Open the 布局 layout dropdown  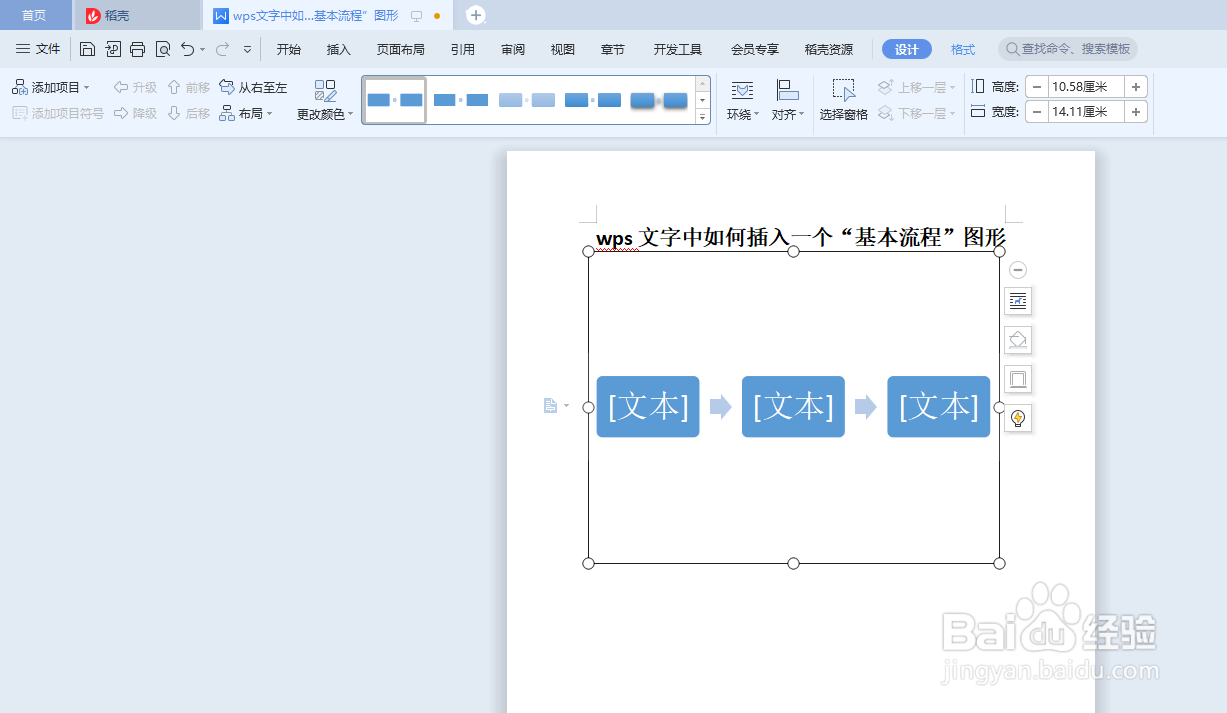246,114
